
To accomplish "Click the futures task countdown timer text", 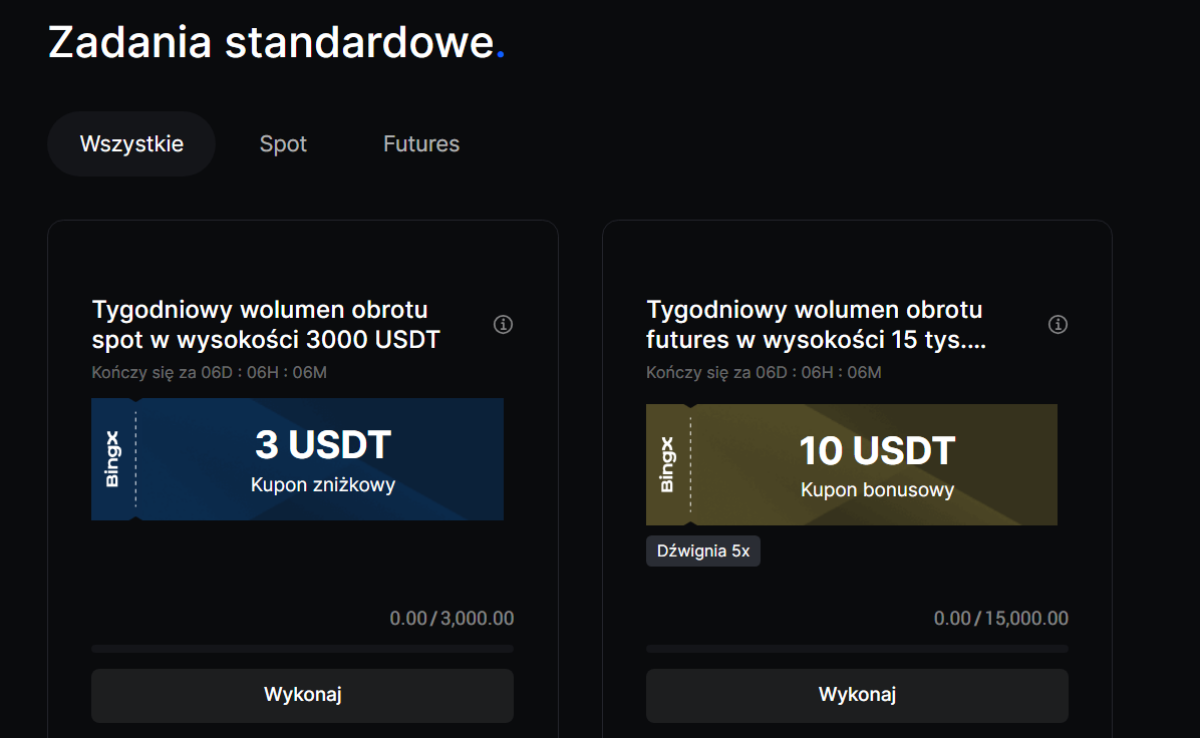I will click(x=764, y=373).
